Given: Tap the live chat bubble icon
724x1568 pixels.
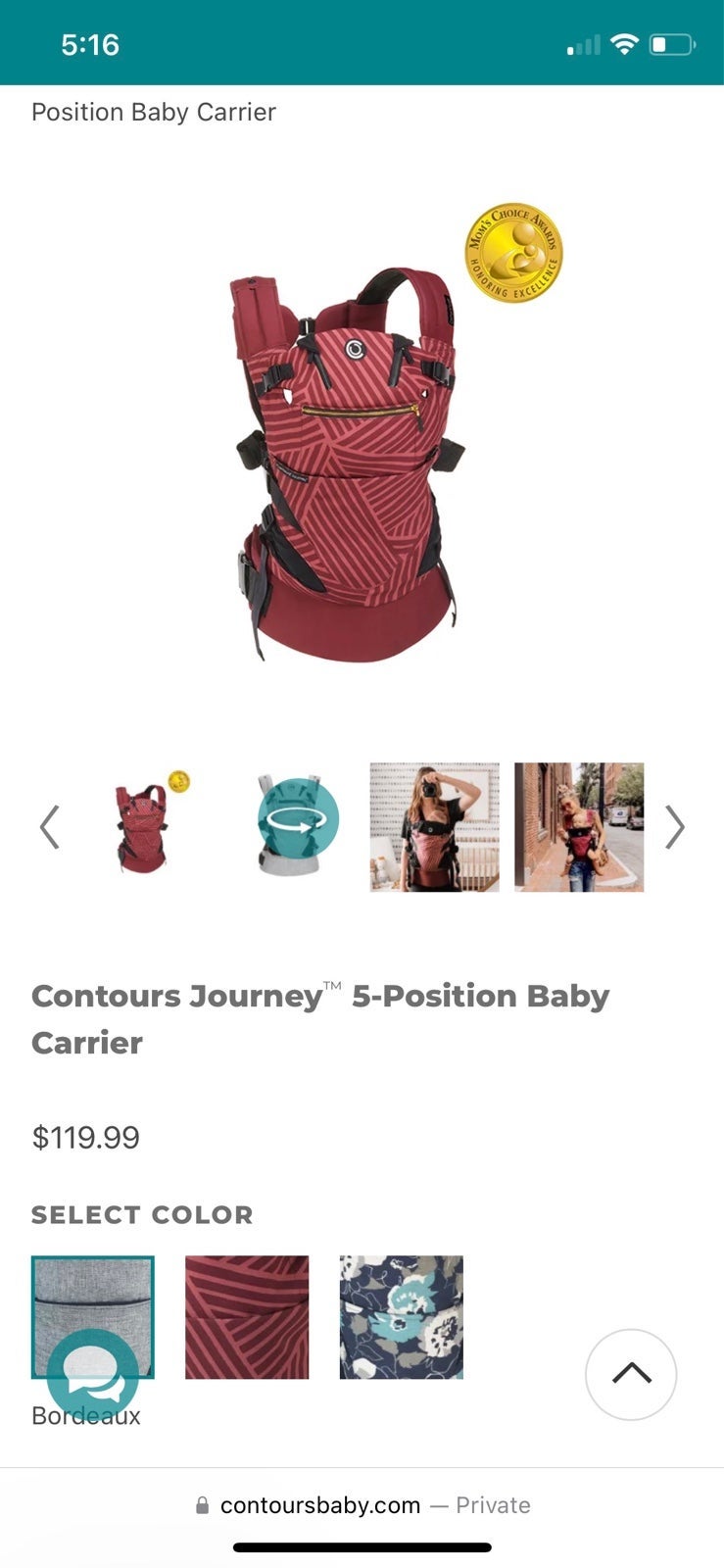Looking at the screenshot, I should coord(93,1374).
